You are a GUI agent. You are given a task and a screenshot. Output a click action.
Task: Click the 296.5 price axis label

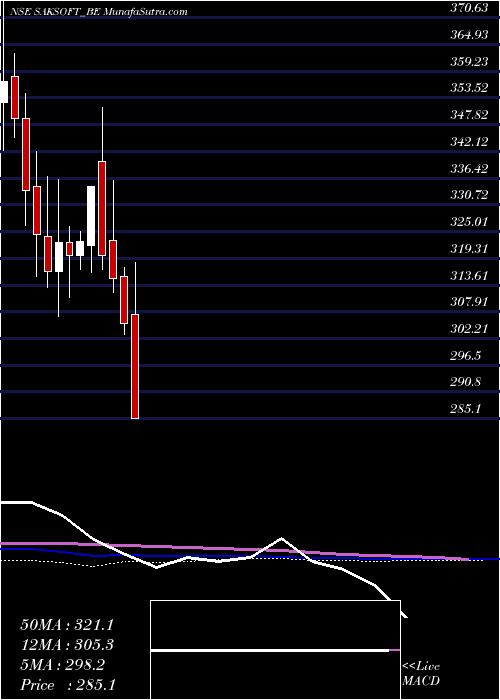466,355
